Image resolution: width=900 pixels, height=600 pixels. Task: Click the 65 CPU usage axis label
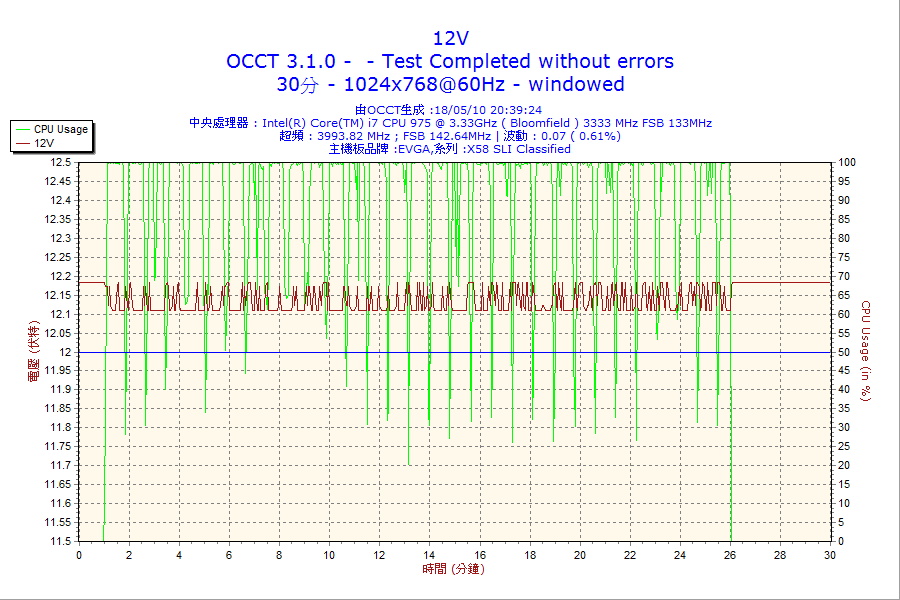(x=844, y=295)
